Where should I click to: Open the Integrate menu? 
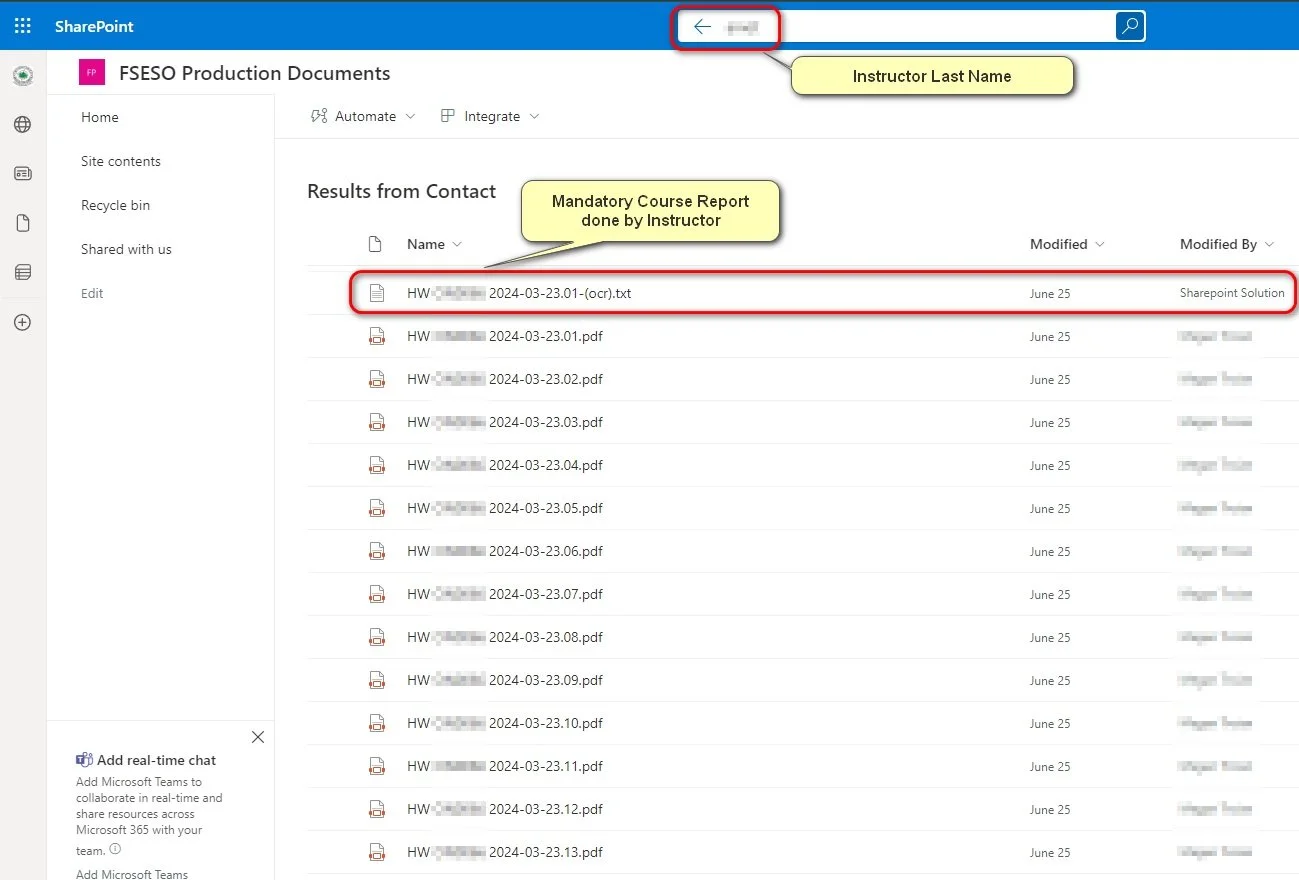(x=490, y=116)
